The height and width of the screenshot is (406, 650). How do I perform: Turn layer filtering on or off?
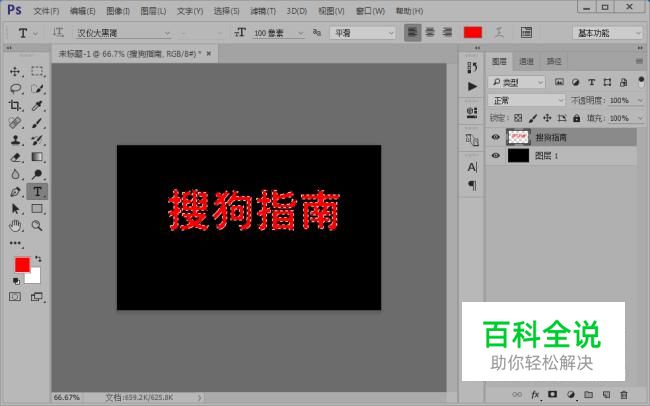(641, 81)
